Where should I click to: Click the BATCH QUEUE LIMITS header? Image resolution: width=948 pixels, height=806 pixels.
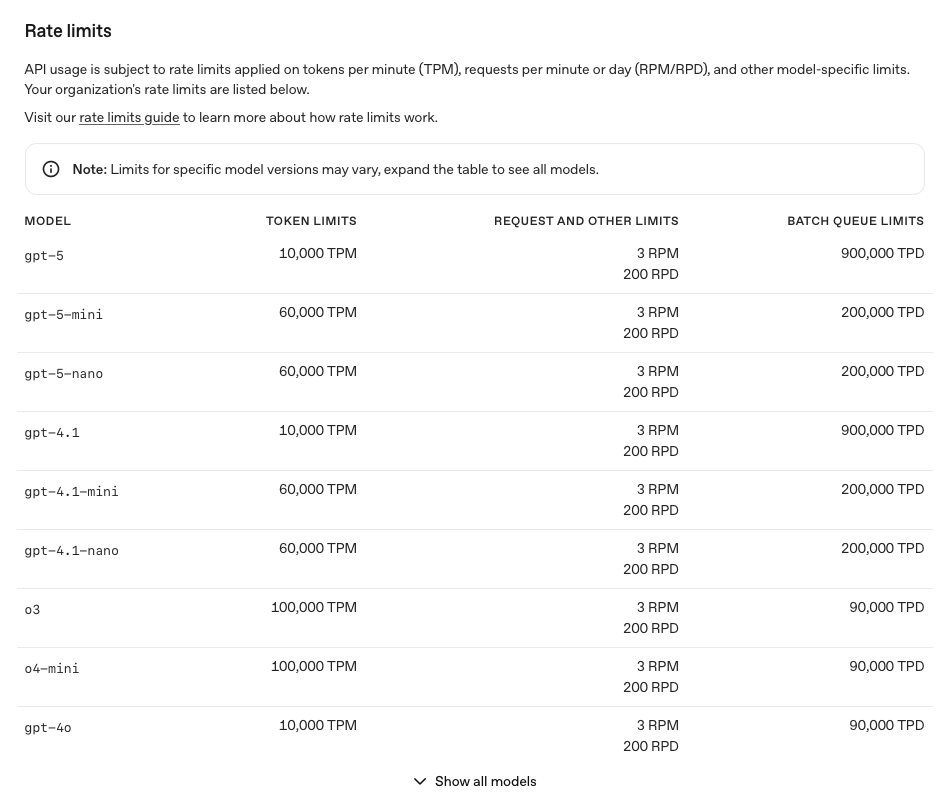coord(855,221)
